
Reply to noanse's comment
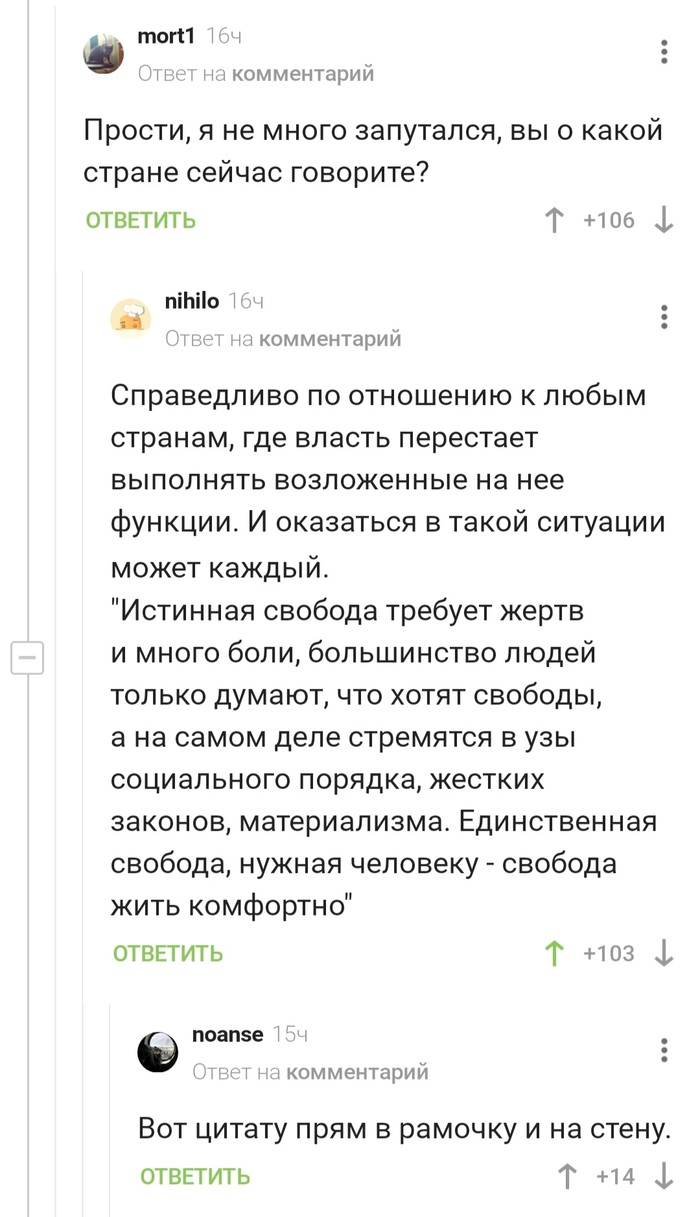(195, 1177)
